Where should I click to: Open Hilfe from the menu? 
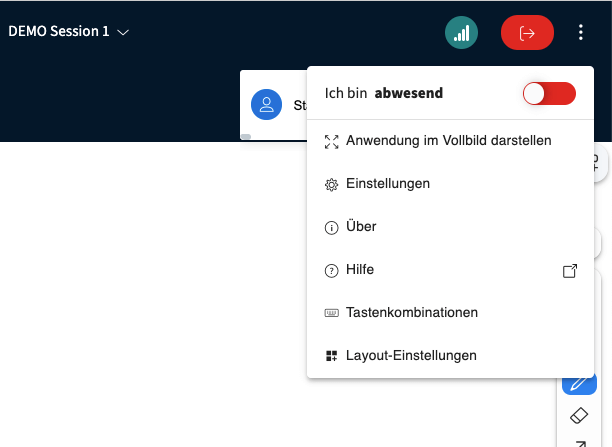click(360, 270)
